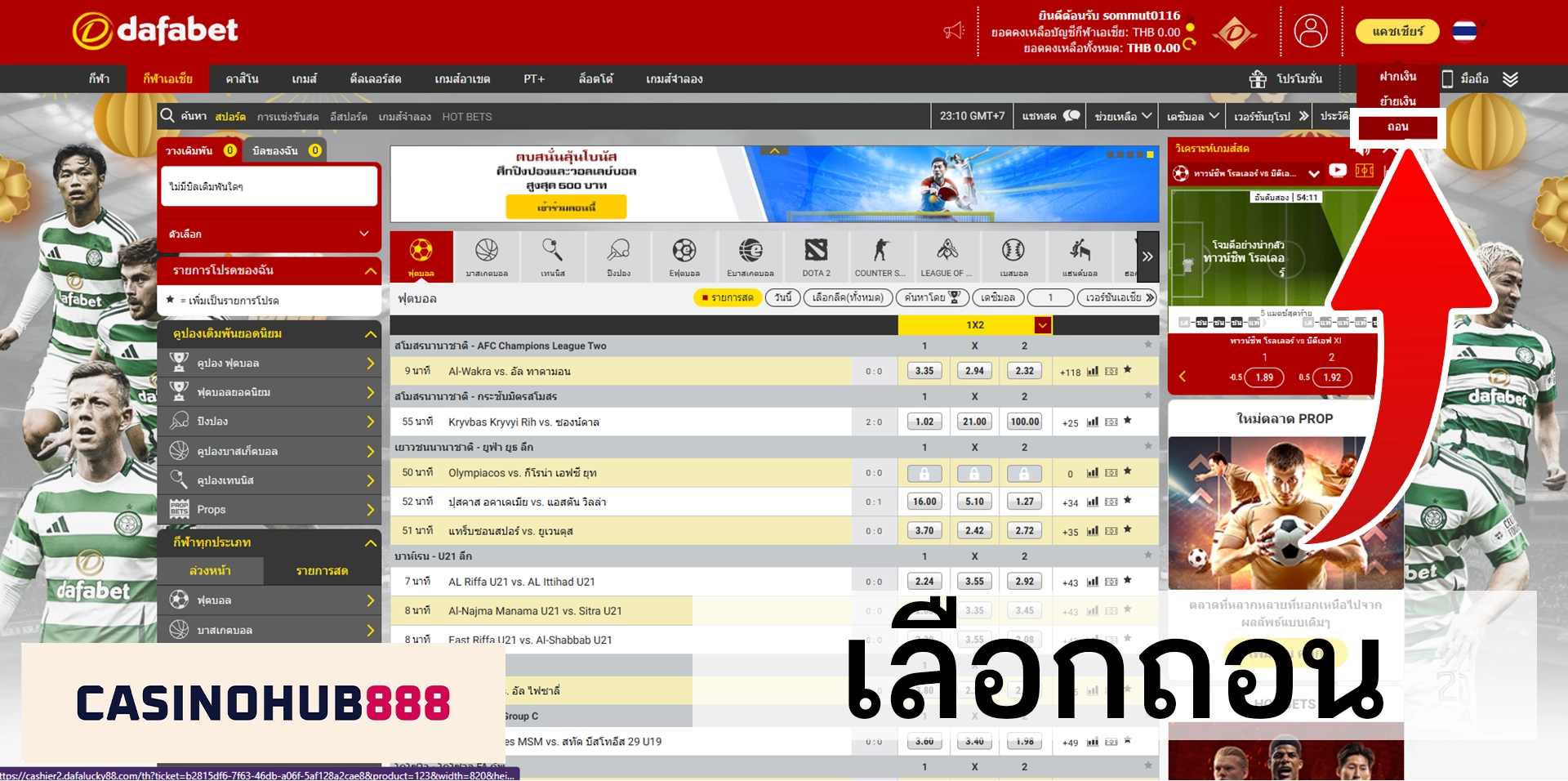This screenshot has height=781, width=1568.
Task: Click the Dafabet logo
Action: point(155,31)
